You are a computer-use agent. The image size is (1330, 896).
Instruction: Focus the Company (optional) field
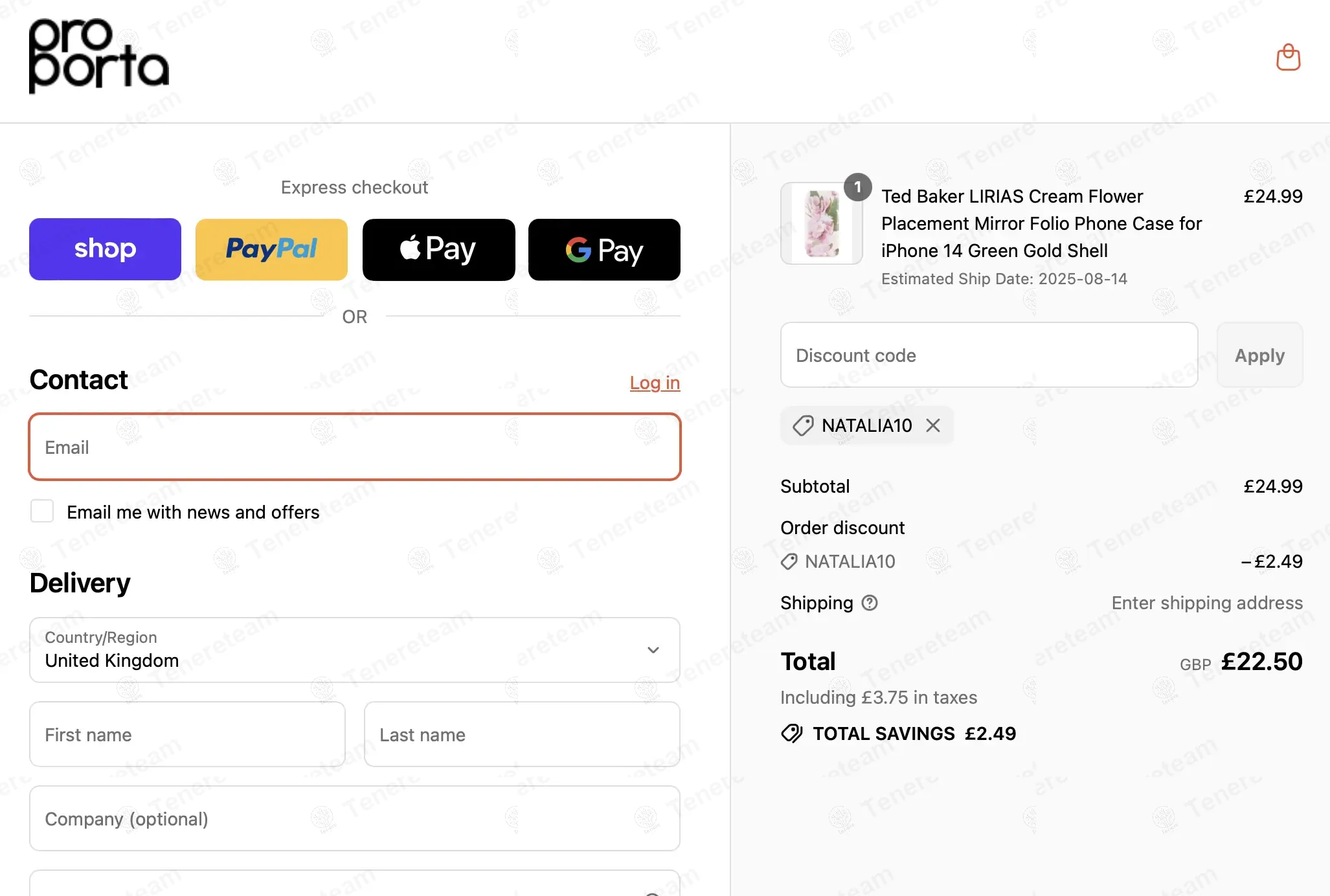(x=355, y=818)
